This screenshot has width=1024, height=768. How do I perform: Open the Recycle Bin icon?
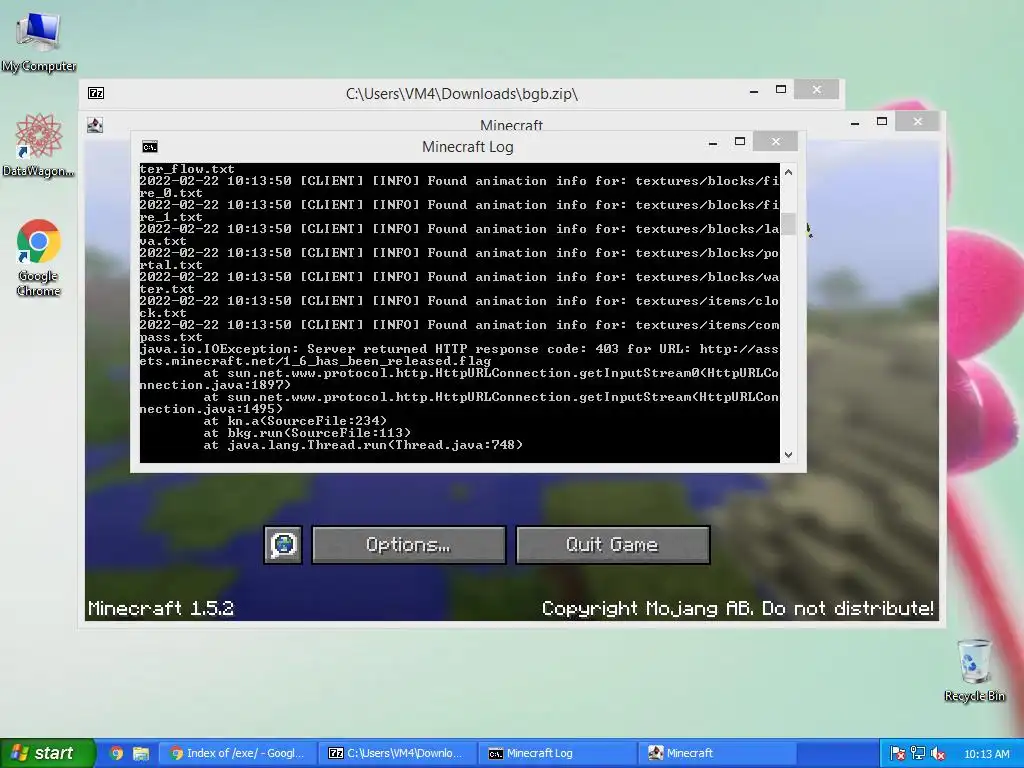[974, 670]
